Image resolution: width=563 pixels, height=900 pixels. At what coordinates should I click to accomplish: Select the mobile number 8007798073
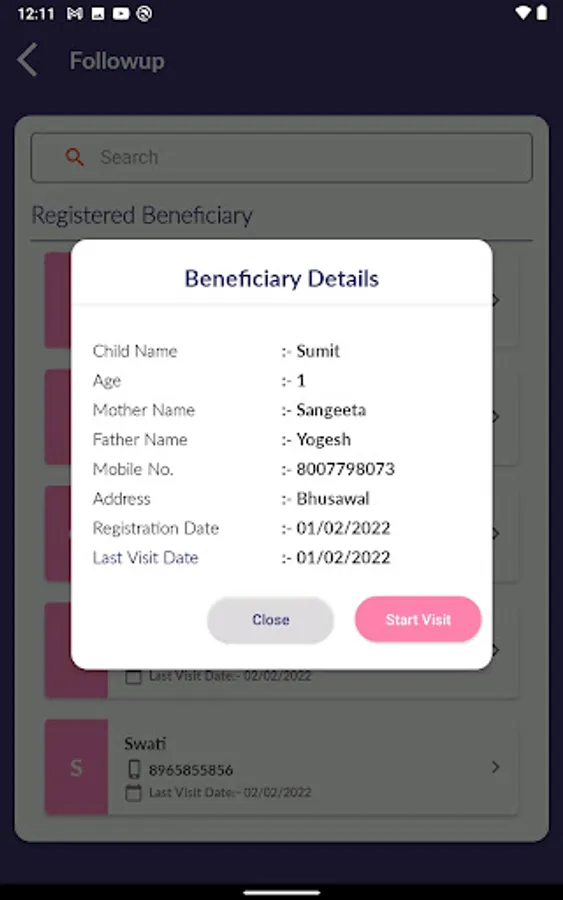(x=345, y=469)
